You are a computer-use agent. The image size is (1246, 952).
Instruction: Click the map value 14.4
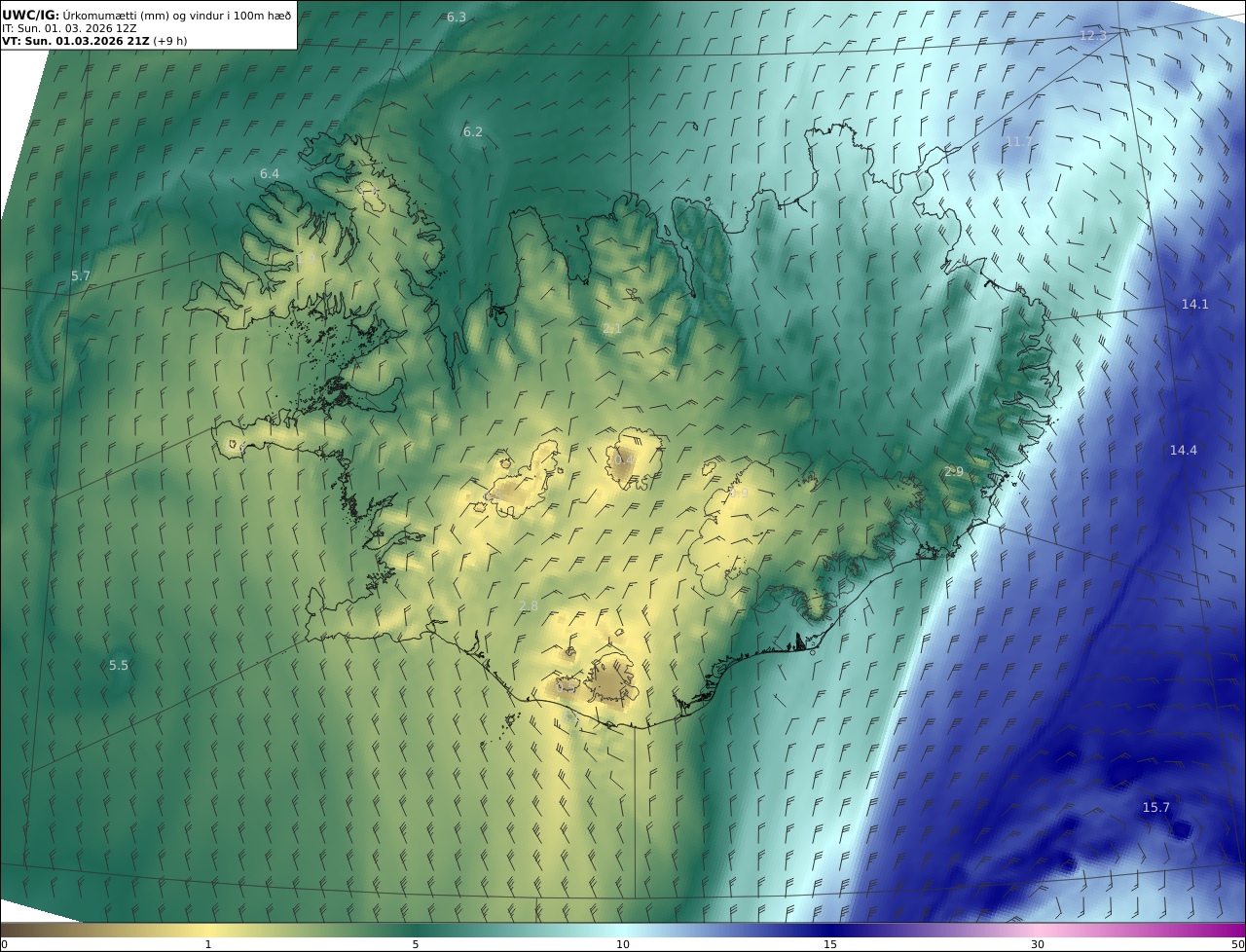tap(1183, 451)
